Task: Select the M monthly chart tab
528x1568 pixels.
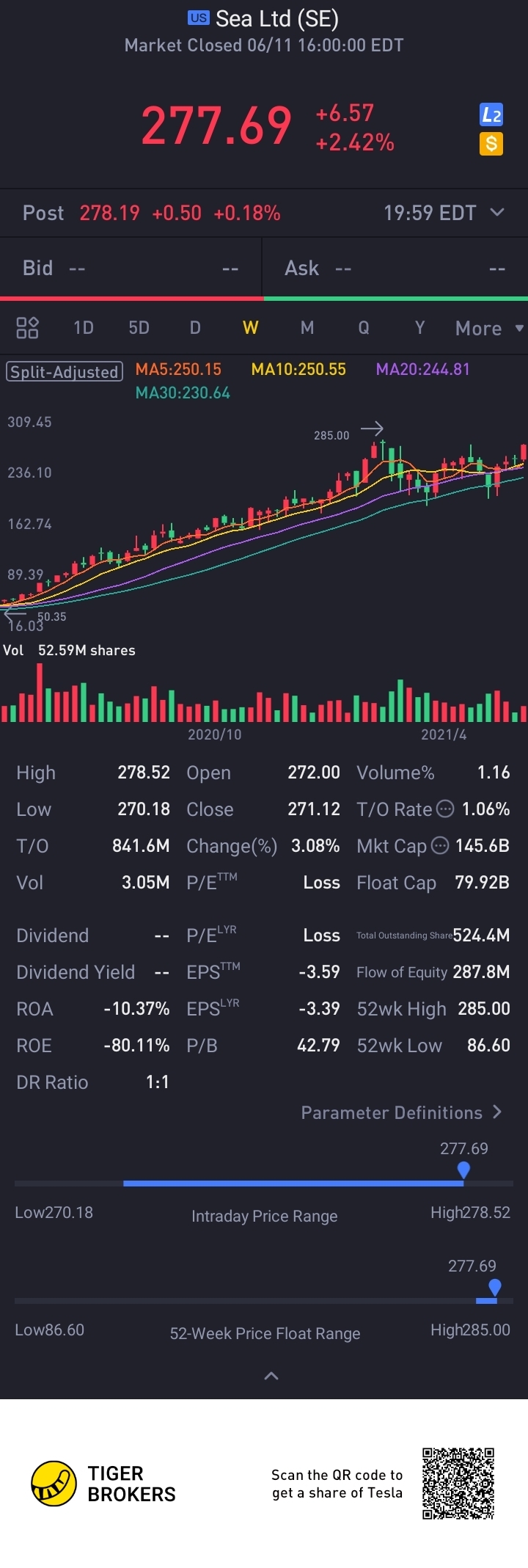Action: coord(307,327)
